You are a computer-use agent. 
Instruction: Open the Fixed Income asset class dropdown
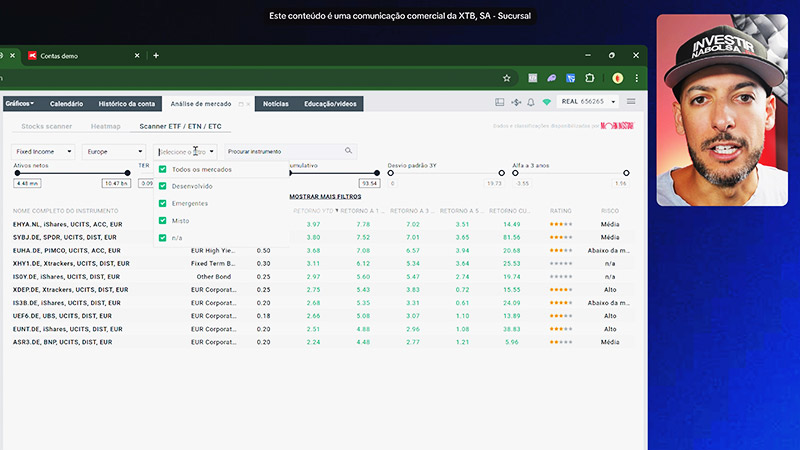click(43, 152)
